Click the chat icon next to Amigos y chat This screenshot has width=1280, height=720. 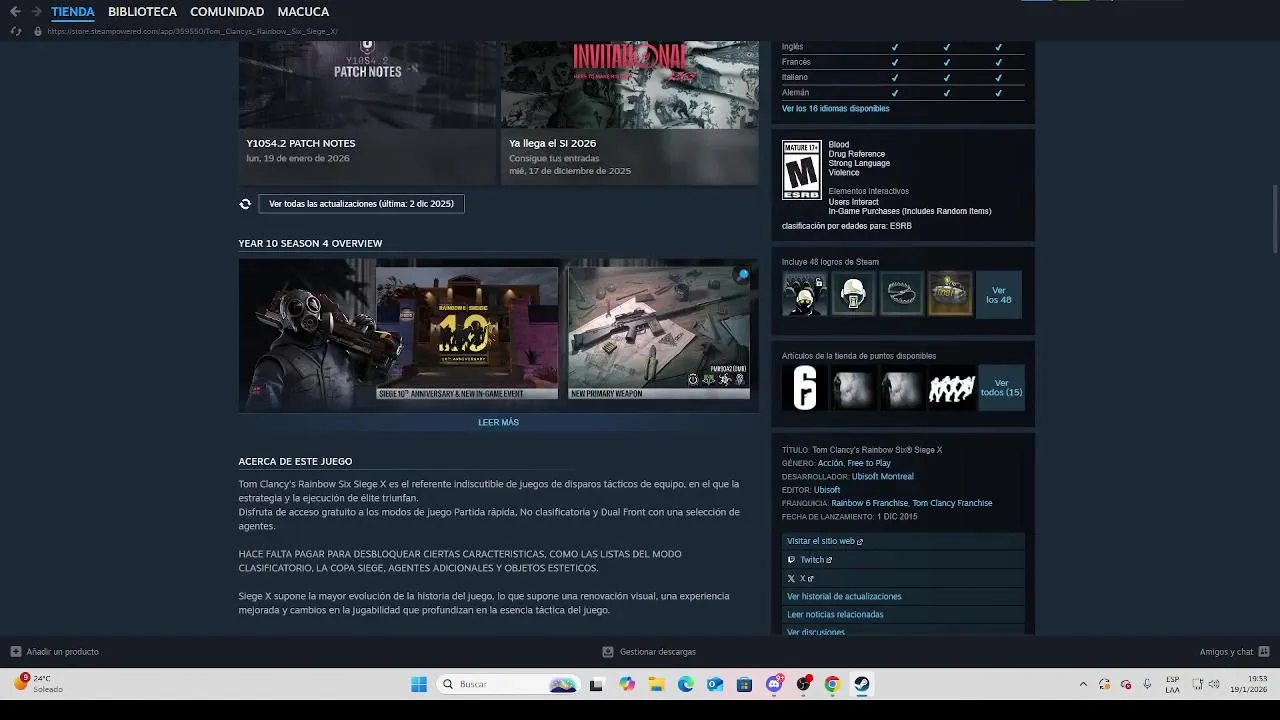pyautogui.click(x=1264, y=652)
